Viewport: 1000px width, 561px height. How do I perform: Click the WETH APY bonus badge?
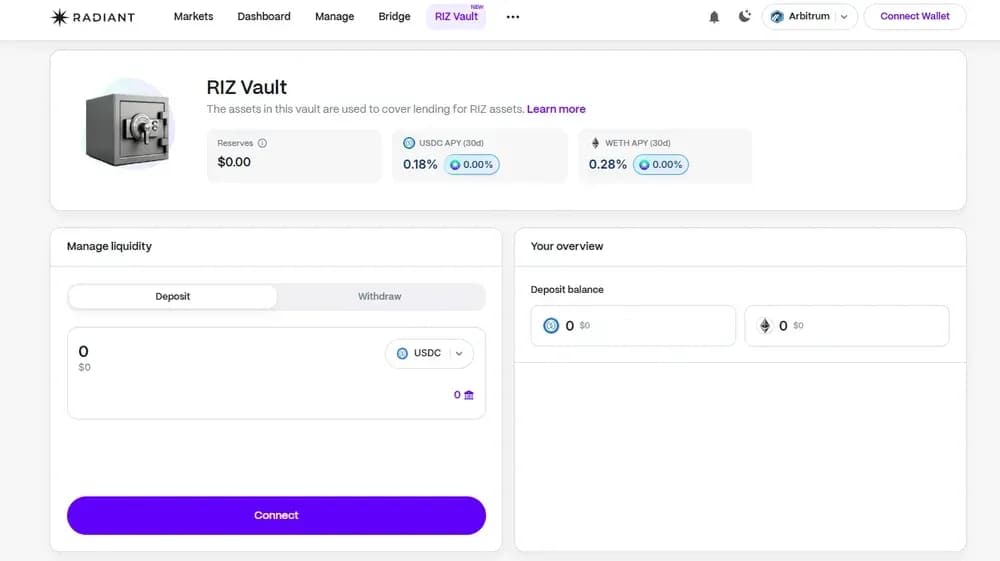(660, 164)
